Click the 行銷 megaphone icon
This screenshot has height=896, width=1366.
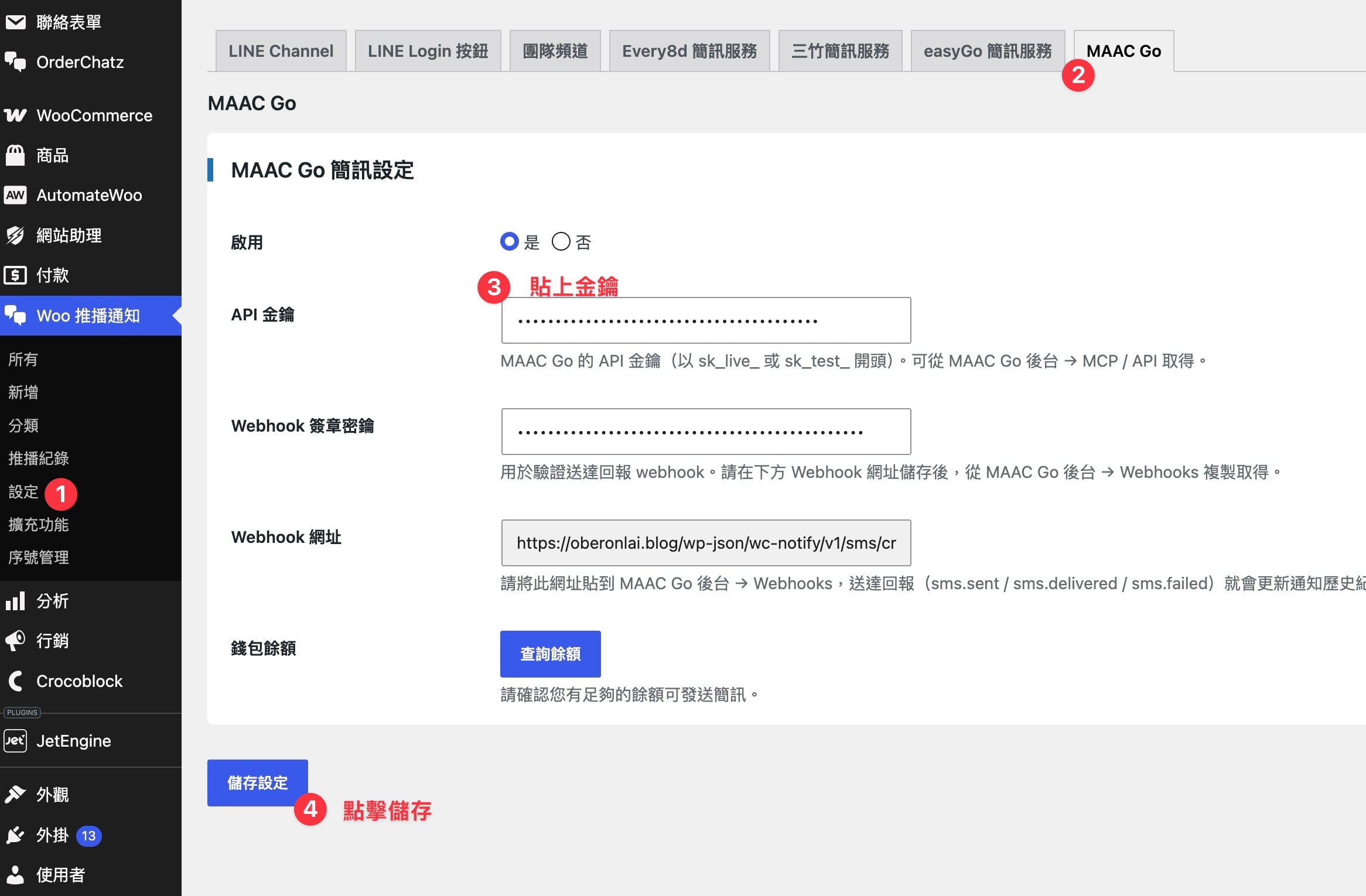click(16, 641)
